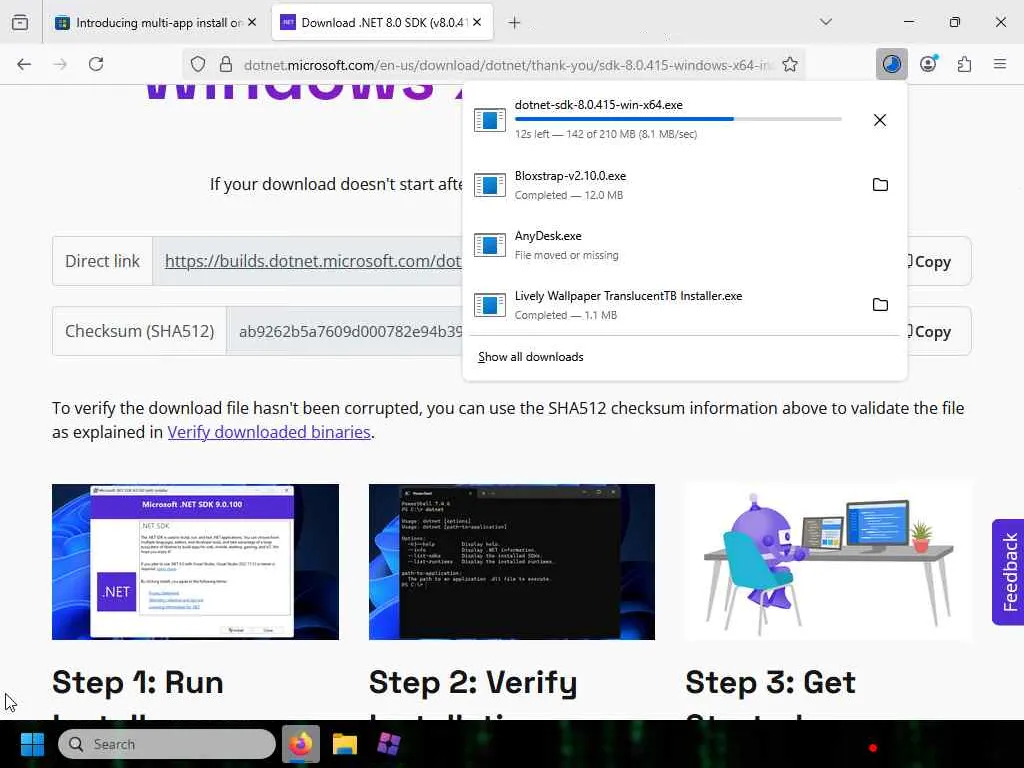Click 'Show all downloads'
Screen dimensions: 1024x768
click(530, 357)
